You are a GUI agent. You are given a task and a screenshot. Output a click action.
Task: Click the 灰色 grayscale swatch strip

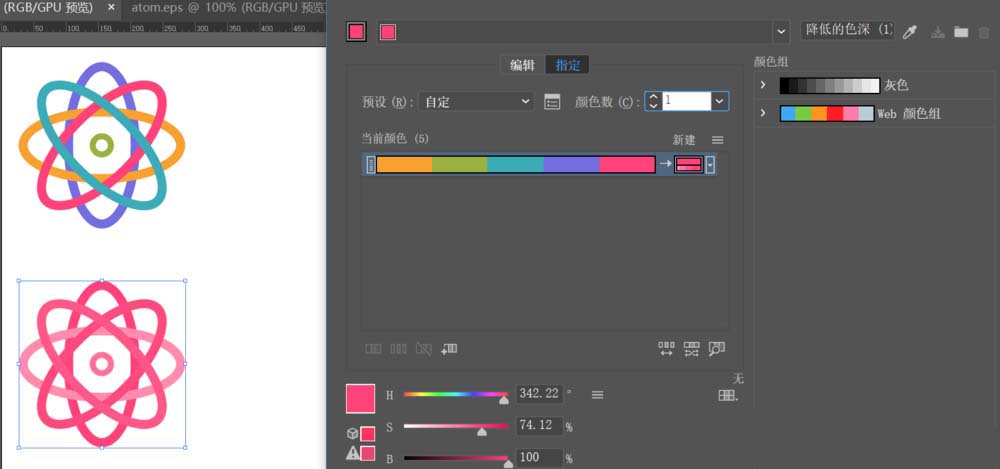pos(830,85)
